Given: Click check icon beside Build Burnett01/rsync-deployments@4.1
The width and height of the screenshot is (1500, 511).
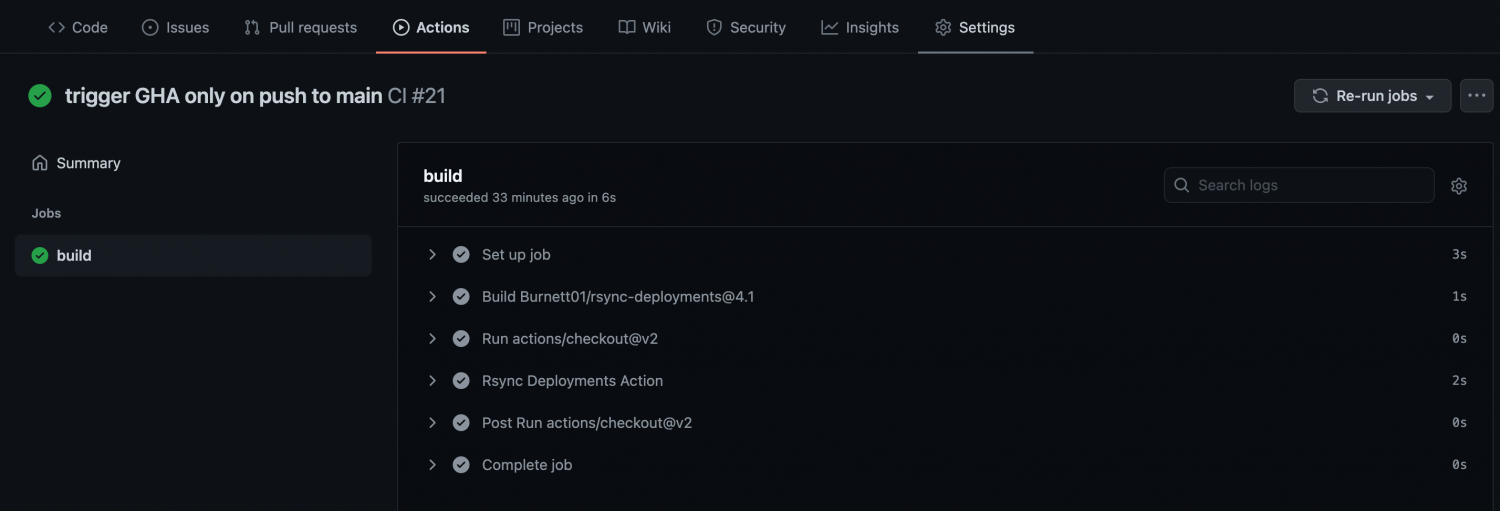Looking at the screenshot, I should 461,297.
